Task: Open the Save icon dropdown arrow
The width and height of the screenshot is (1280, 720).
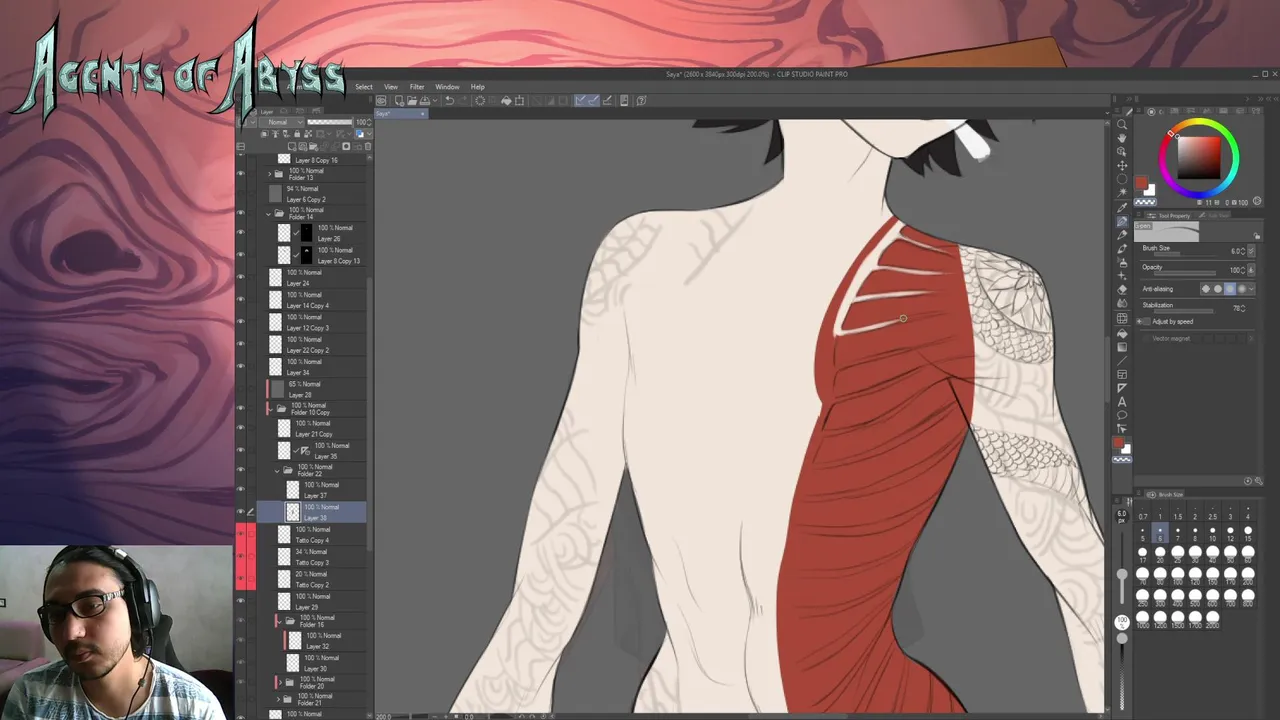Action: click(435, 100)
